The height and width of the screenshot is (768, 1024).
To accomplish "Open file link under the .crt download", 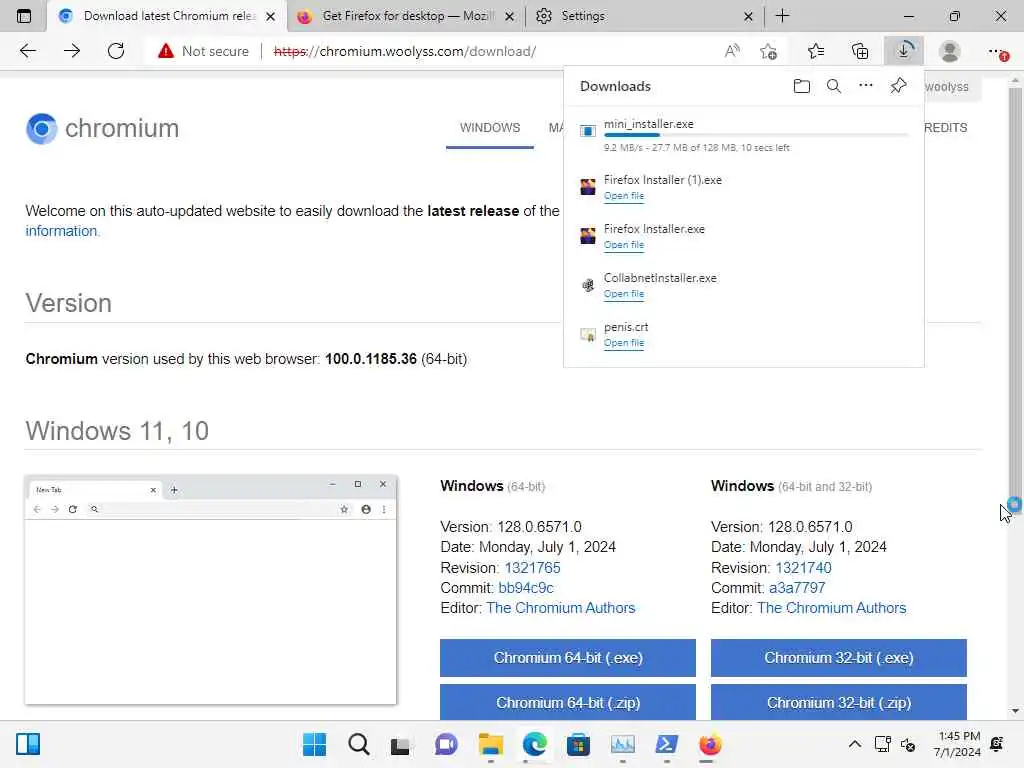I will 624,343.
